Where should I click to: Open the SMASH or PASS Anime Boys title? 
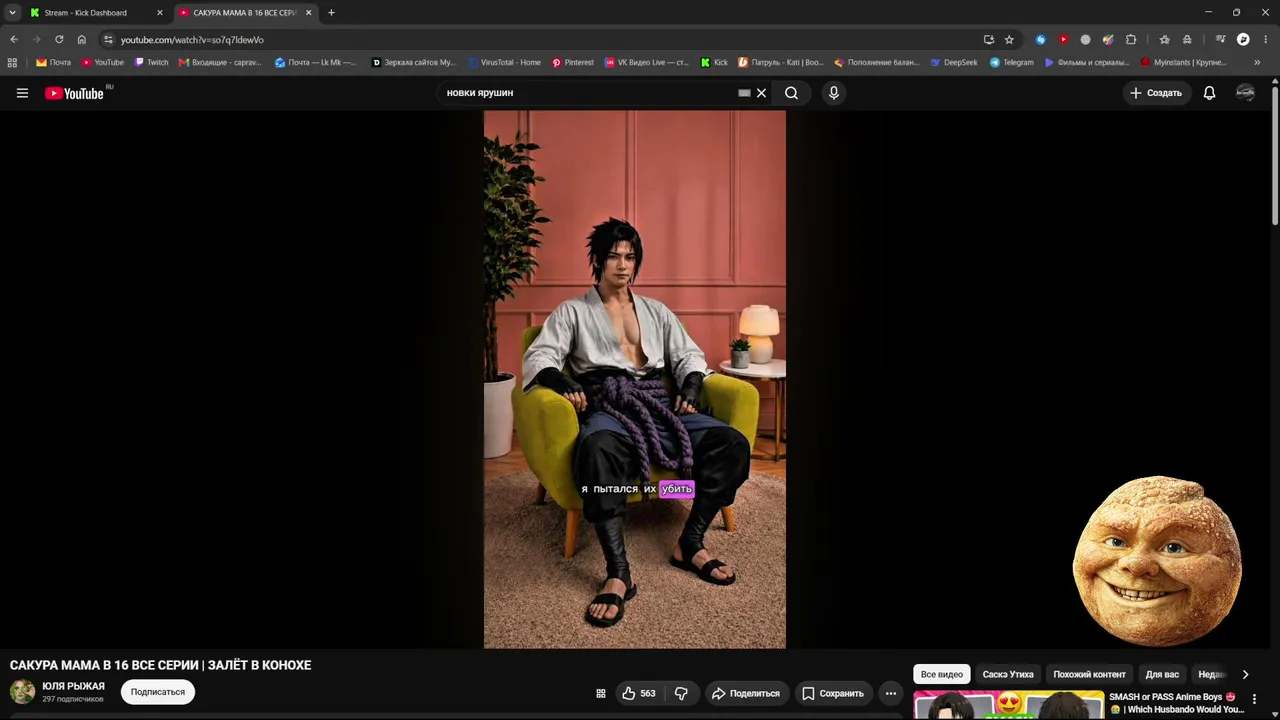[1176, 703]
